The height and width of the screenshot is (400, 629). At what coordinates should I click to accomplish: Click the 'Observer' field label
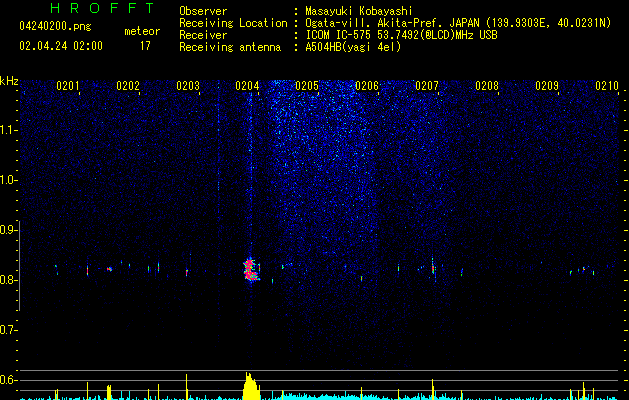point(203,11)
